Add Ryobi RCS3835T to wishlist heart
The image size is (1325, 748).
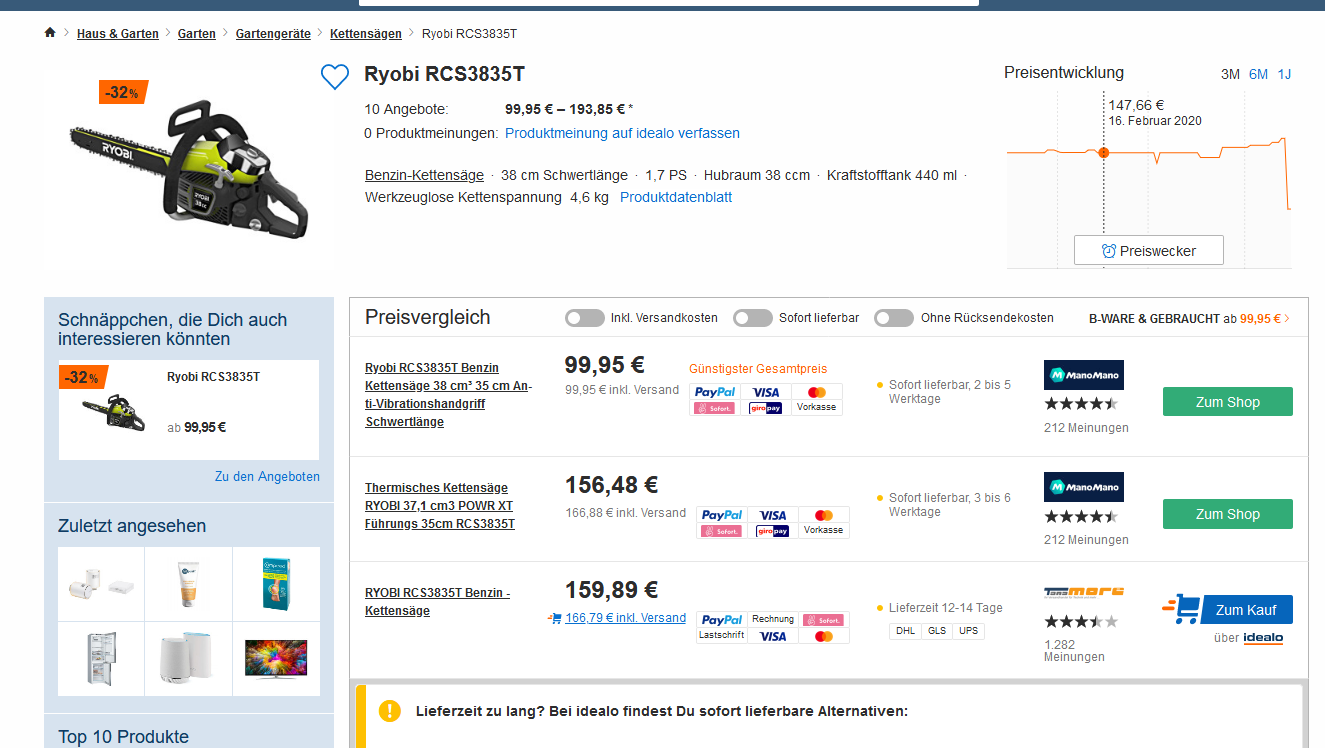coord(335,77)
